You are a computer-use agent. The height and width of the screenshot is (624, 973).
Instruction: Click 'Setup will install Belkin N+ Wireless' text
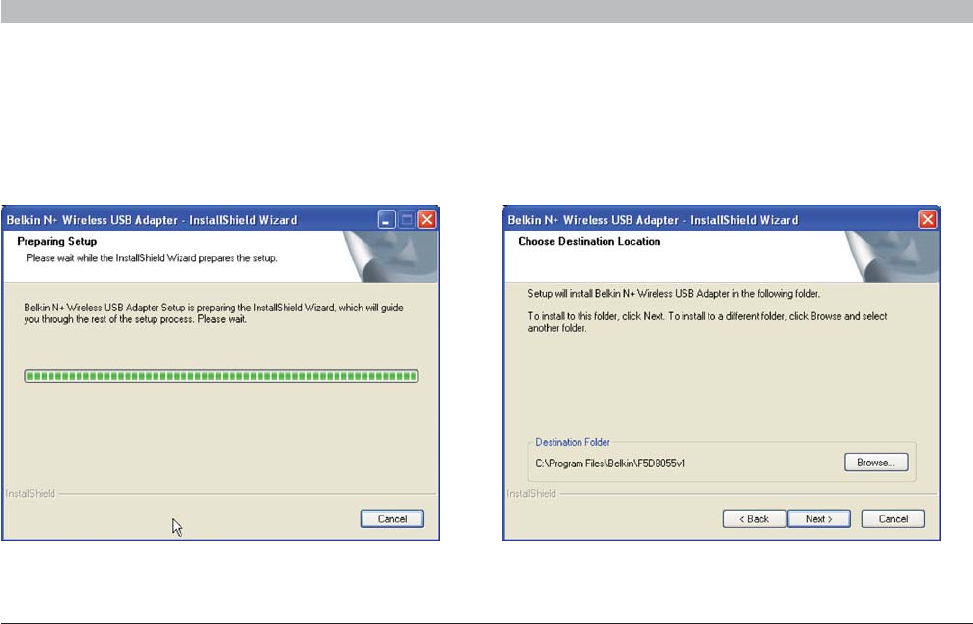coord(673,293)
